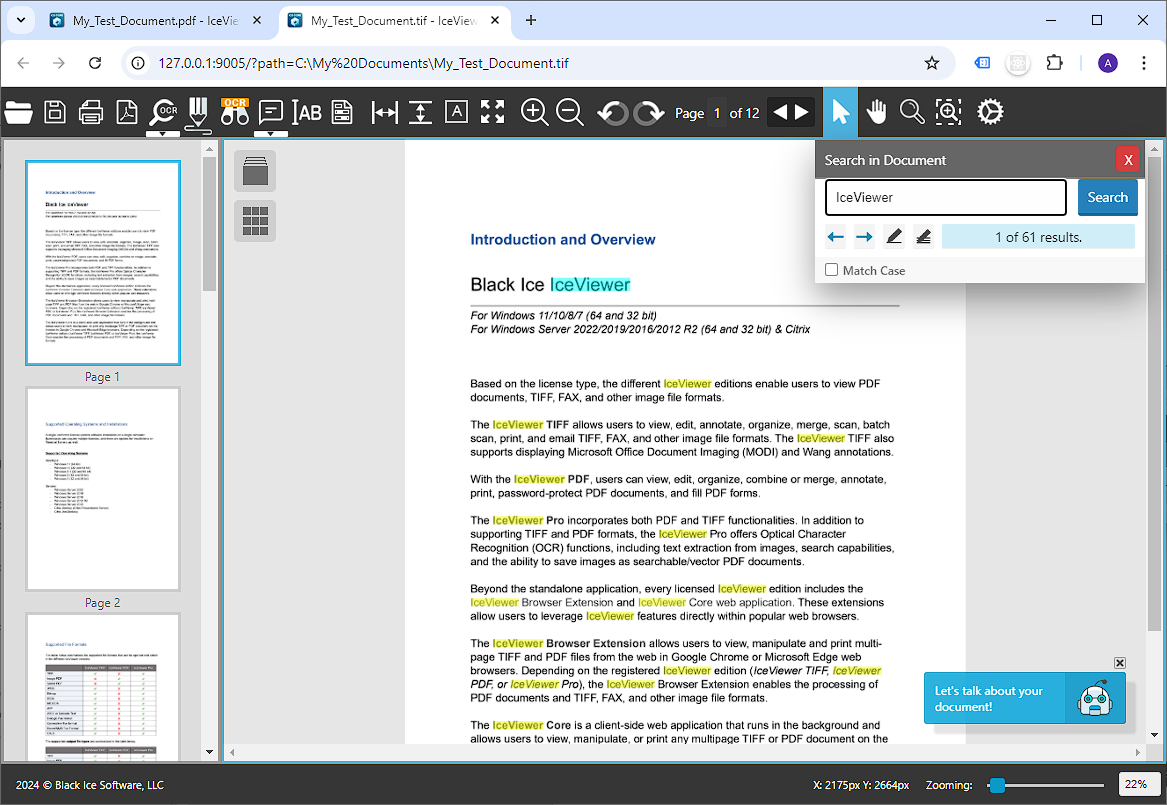Click the Search button
The width and height of the screenshot is (1167, 805).
point(1107,197)
